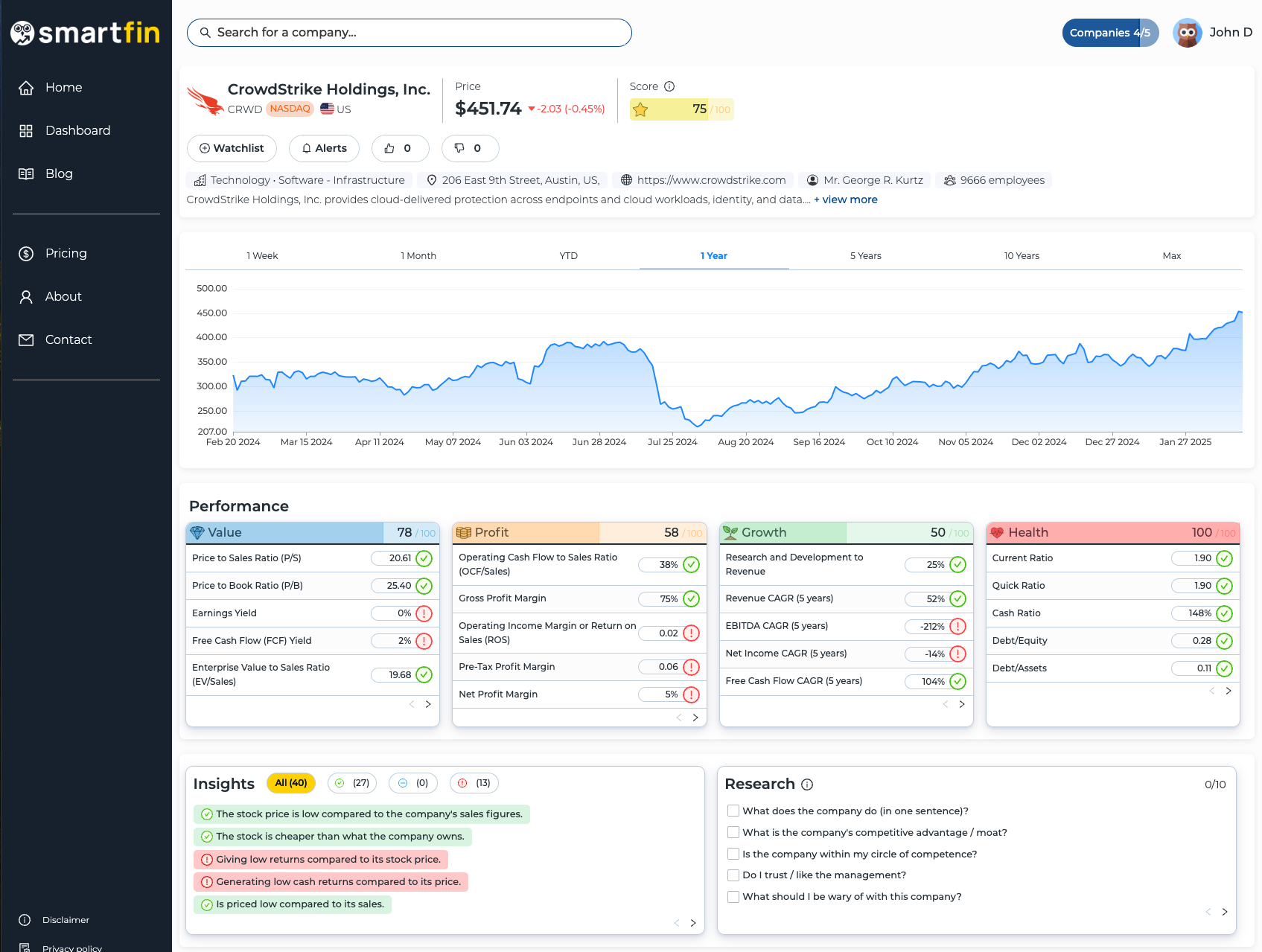Viewport: 1262px width, 952px height.
Task: Click the Score info icon
Action: click(669, 86)
